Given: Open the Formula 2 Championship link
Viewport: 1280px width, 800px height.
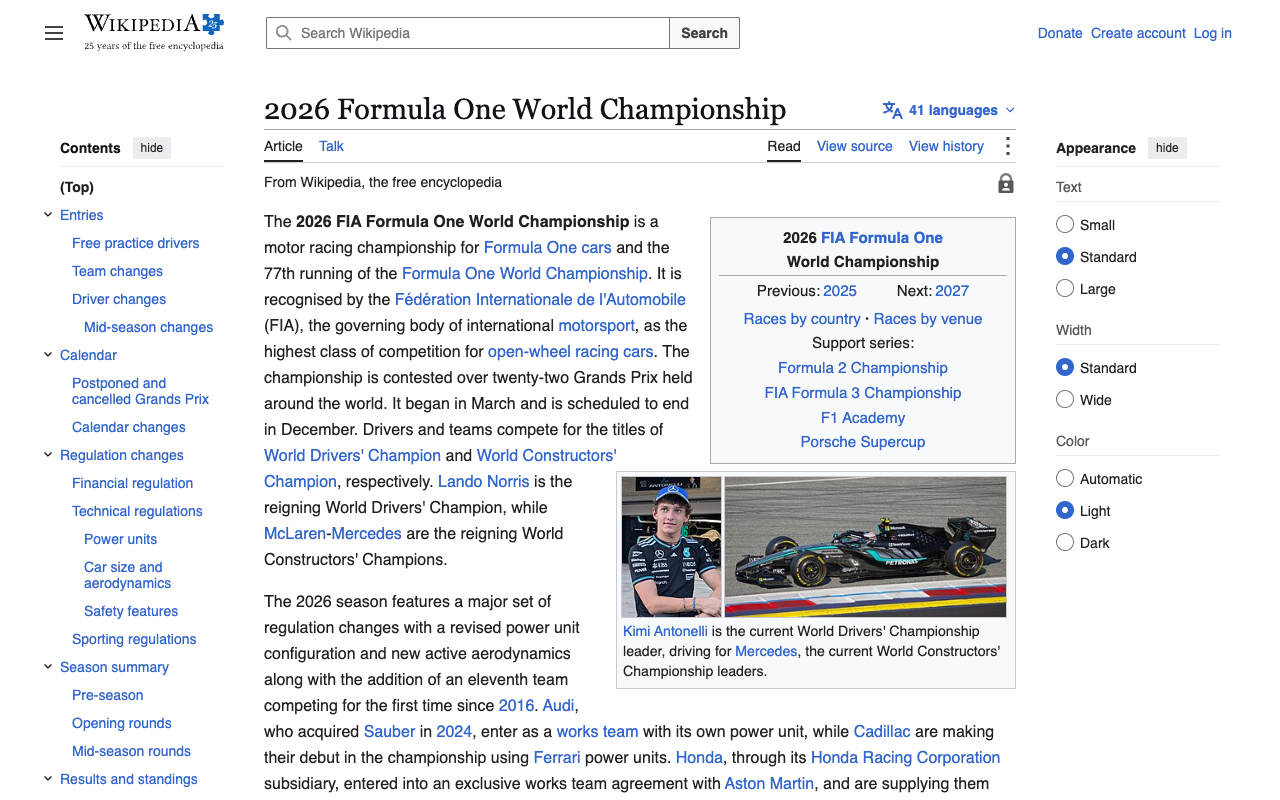Looking at the screenshot, I should coord(863,368).
